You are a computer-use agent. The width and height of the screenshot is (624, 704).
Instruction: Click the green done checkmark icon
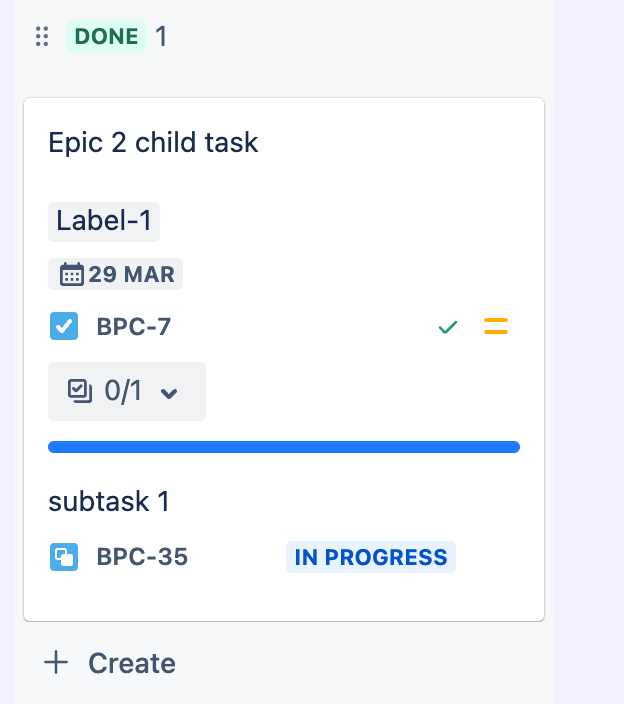click(x=448, y=327)
